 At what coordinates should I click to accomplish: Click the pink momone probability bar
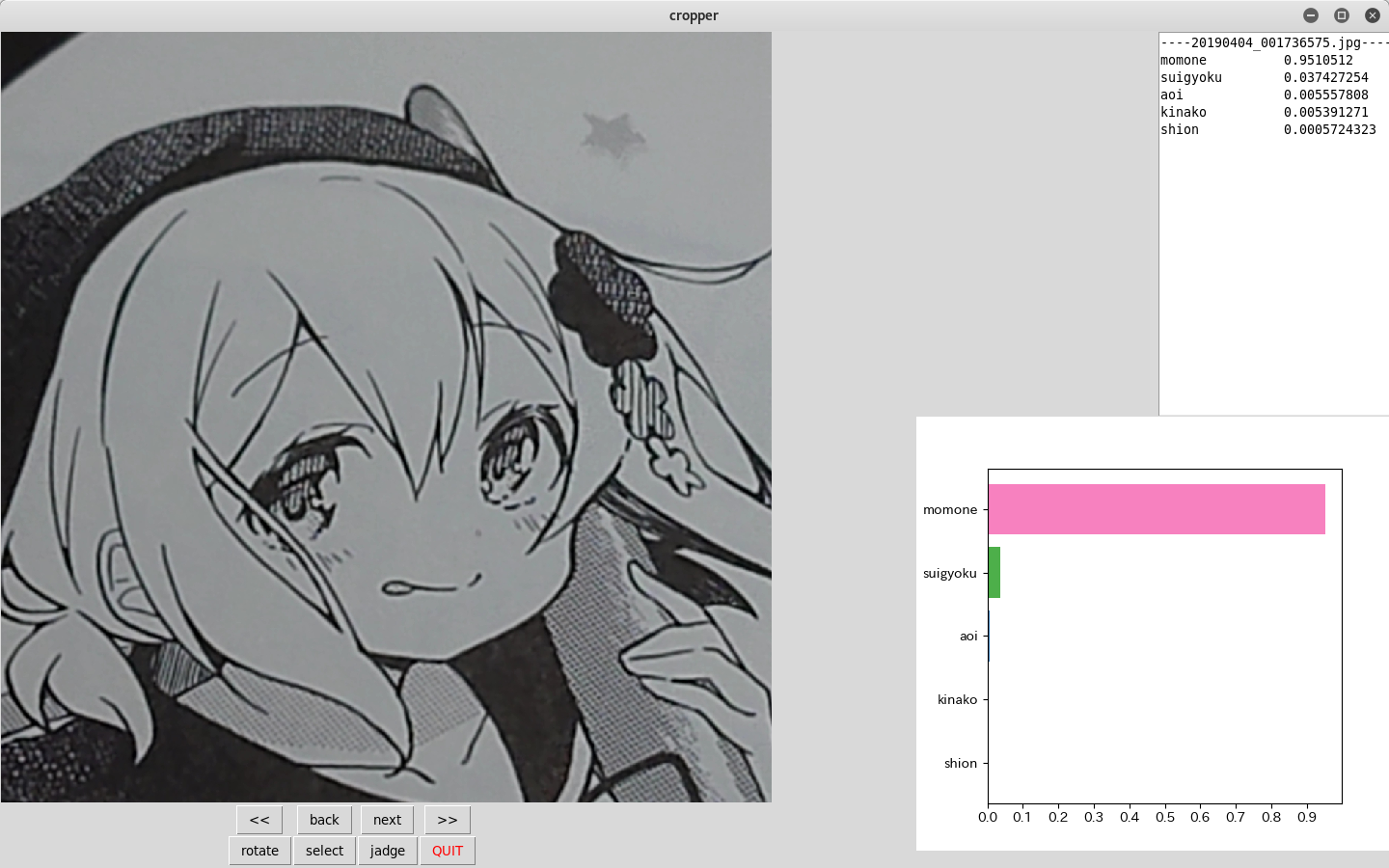coord(1156,509)
